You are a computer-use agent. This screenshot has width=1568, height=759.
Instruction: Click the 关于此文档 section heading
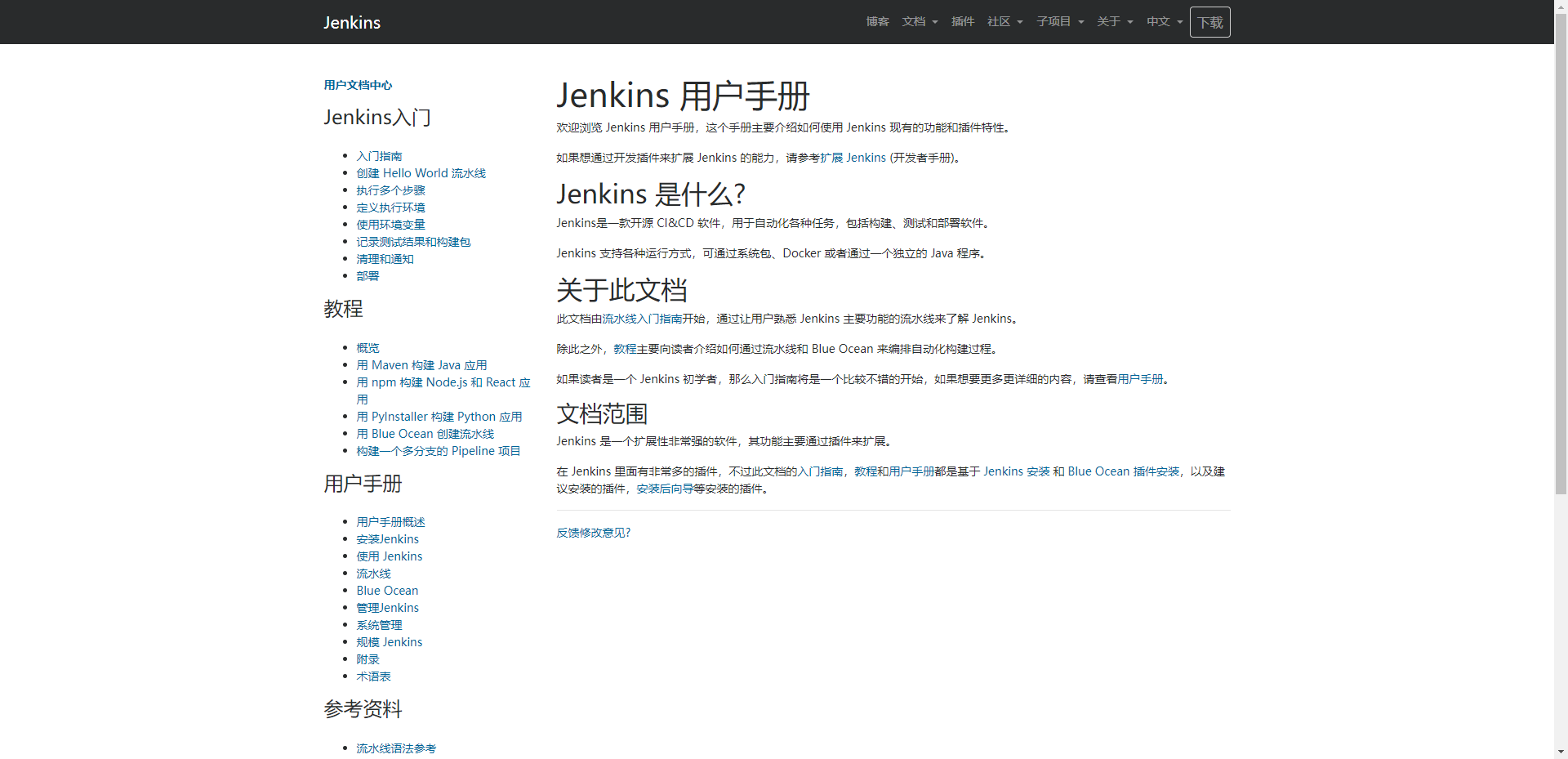pyautogui.click(x=621, y=290)
